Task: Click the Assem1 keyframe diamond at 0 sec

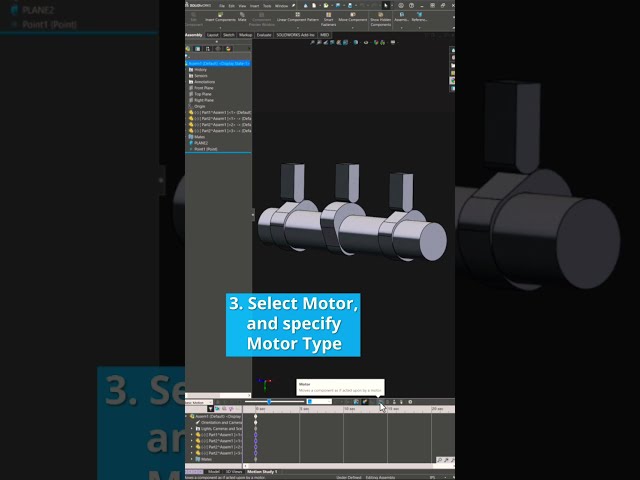Action: coord(256,416)
